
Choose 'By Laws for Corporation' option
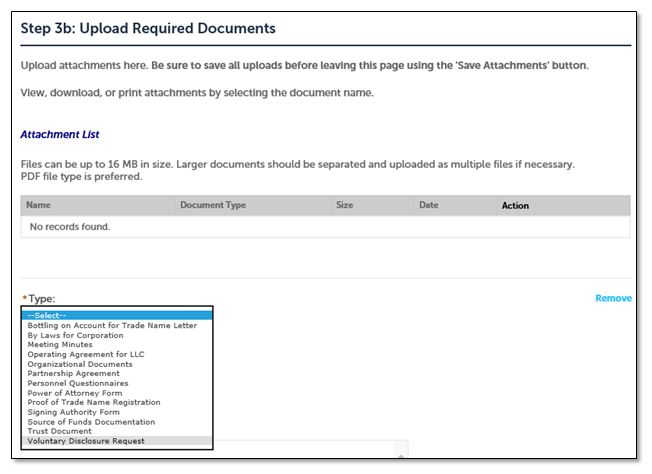[x=117, y=335]
